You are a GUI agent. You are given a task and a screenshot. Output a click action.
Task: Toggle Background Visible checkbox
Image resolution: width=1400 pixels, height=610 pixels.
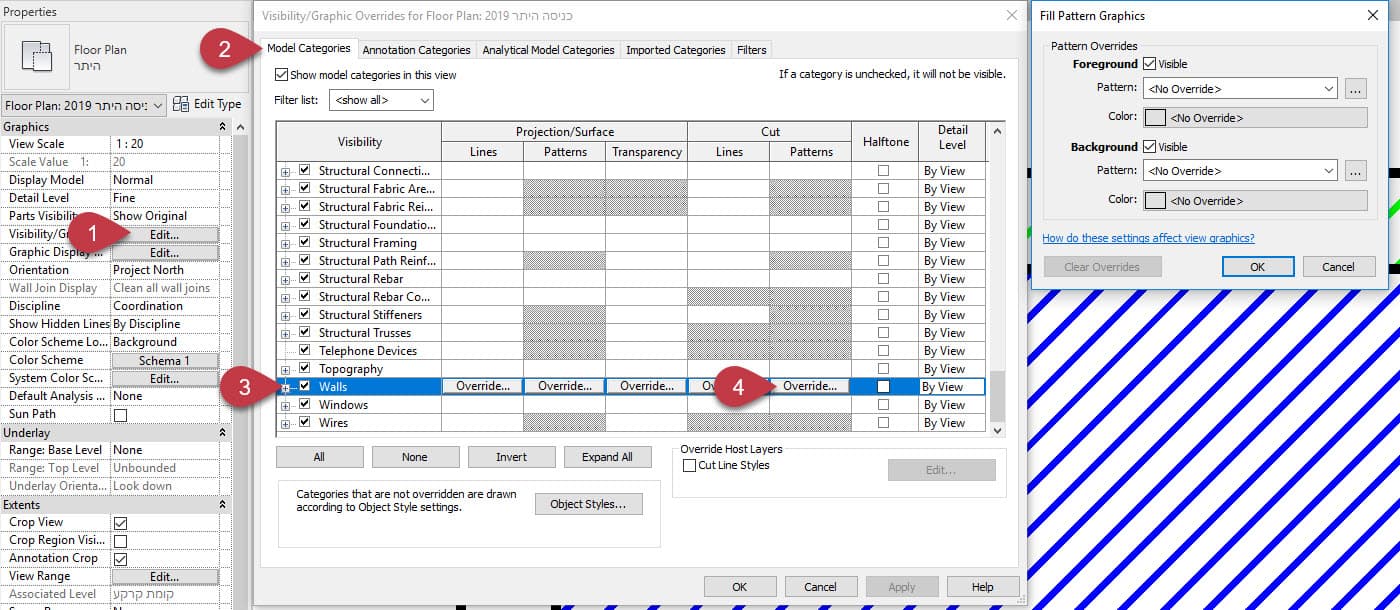click(x=1149, y=147)
